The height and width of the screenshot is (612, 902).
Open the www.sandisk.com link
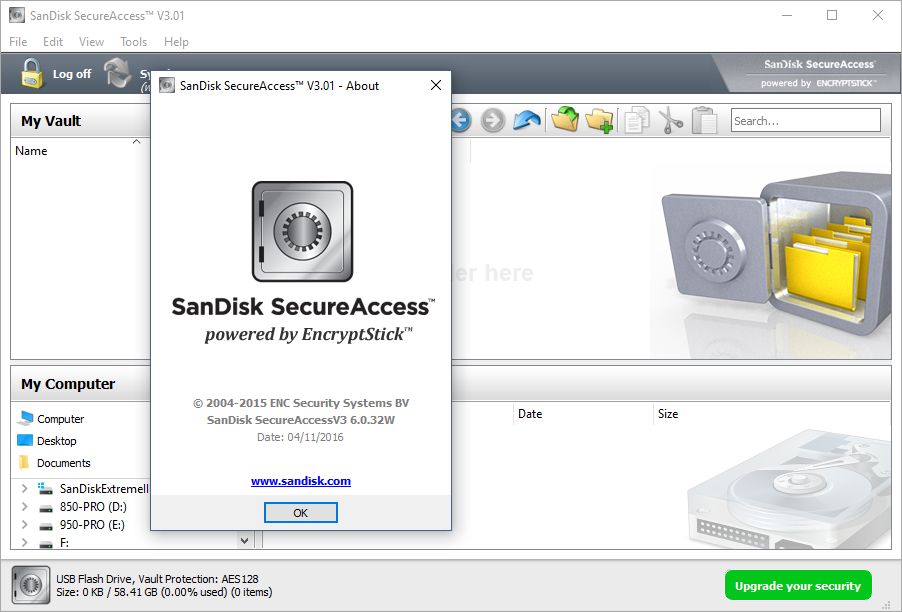tap(301, 481)
